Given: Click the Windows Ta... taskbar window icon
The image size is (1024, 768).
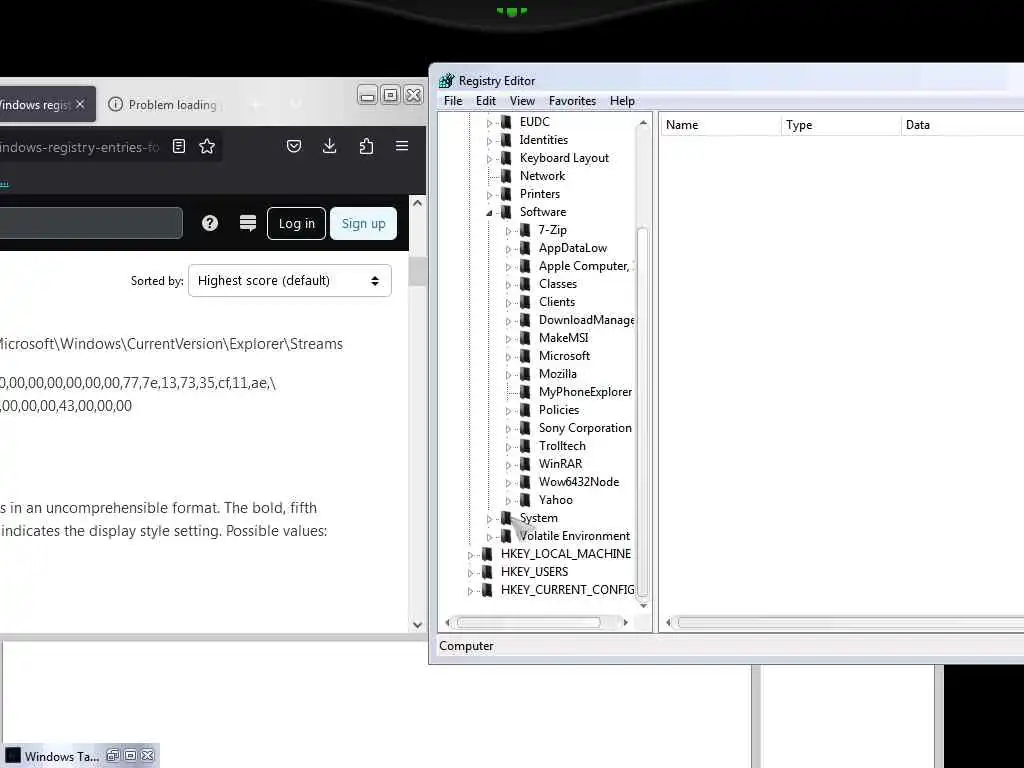Looking at the screenshot, I should point(13,756).
